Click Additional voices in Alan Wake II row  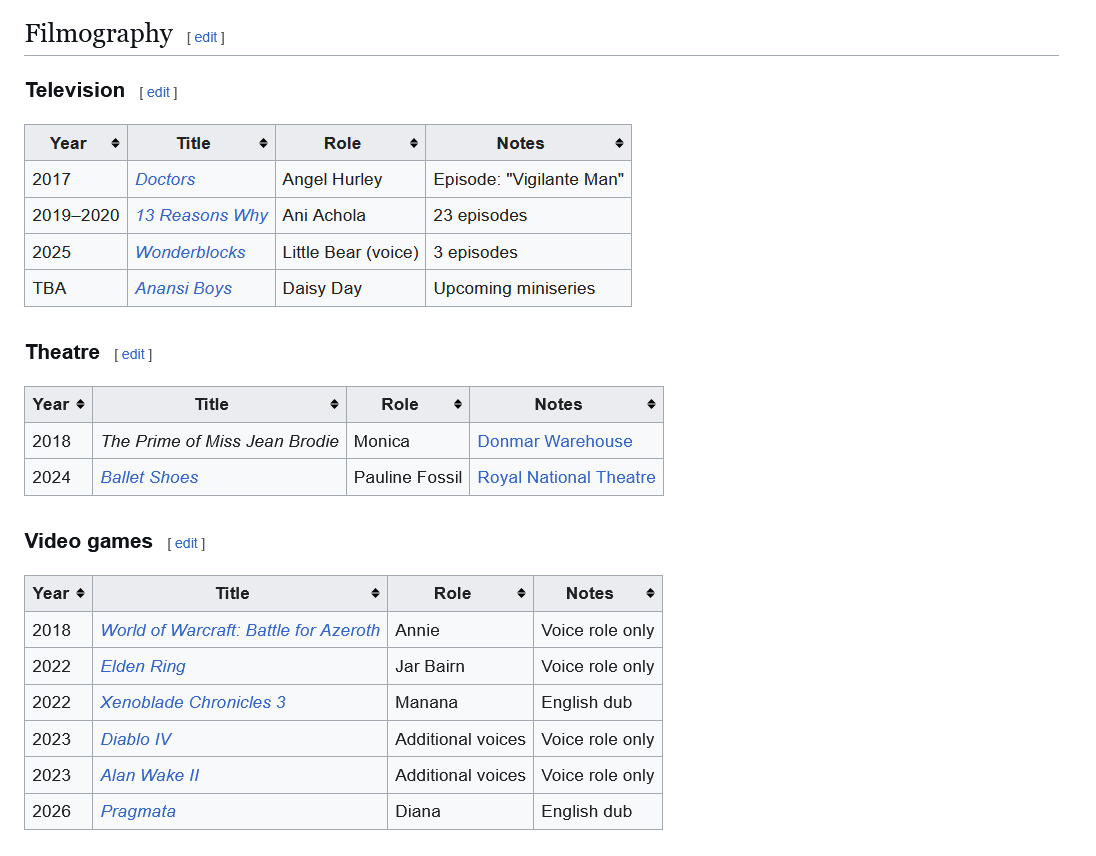(460, 776)
